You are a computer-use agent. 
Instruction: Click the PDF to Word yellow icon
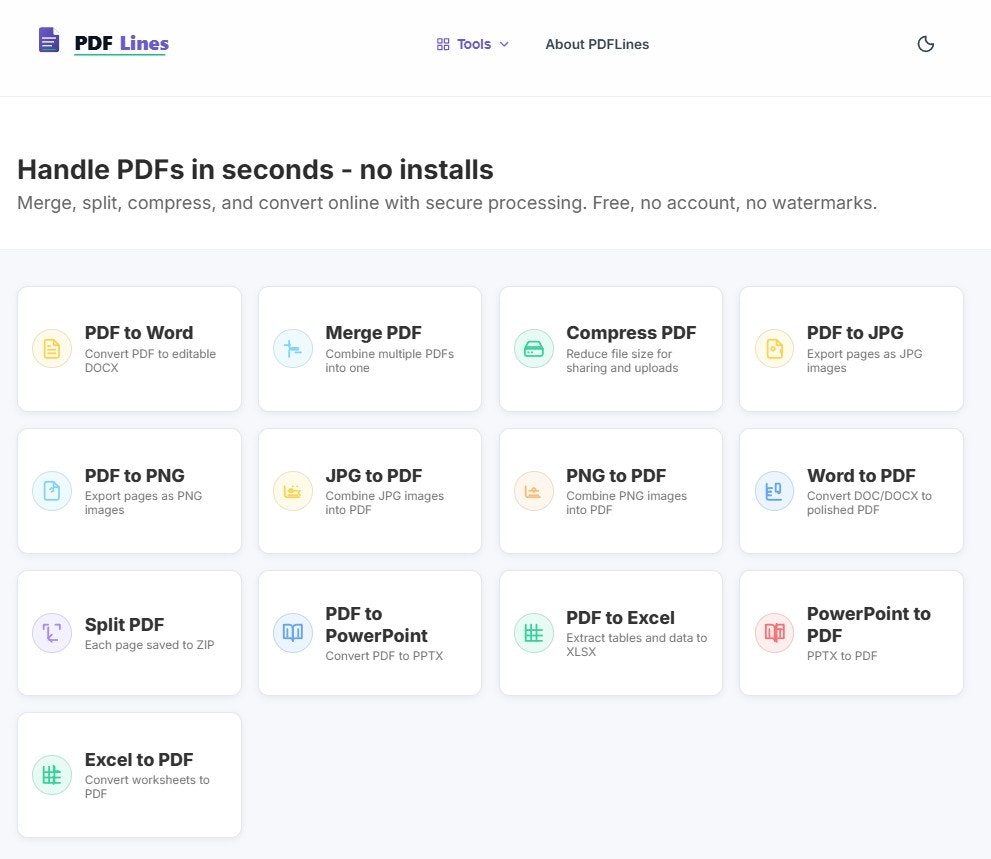point(52,349)
